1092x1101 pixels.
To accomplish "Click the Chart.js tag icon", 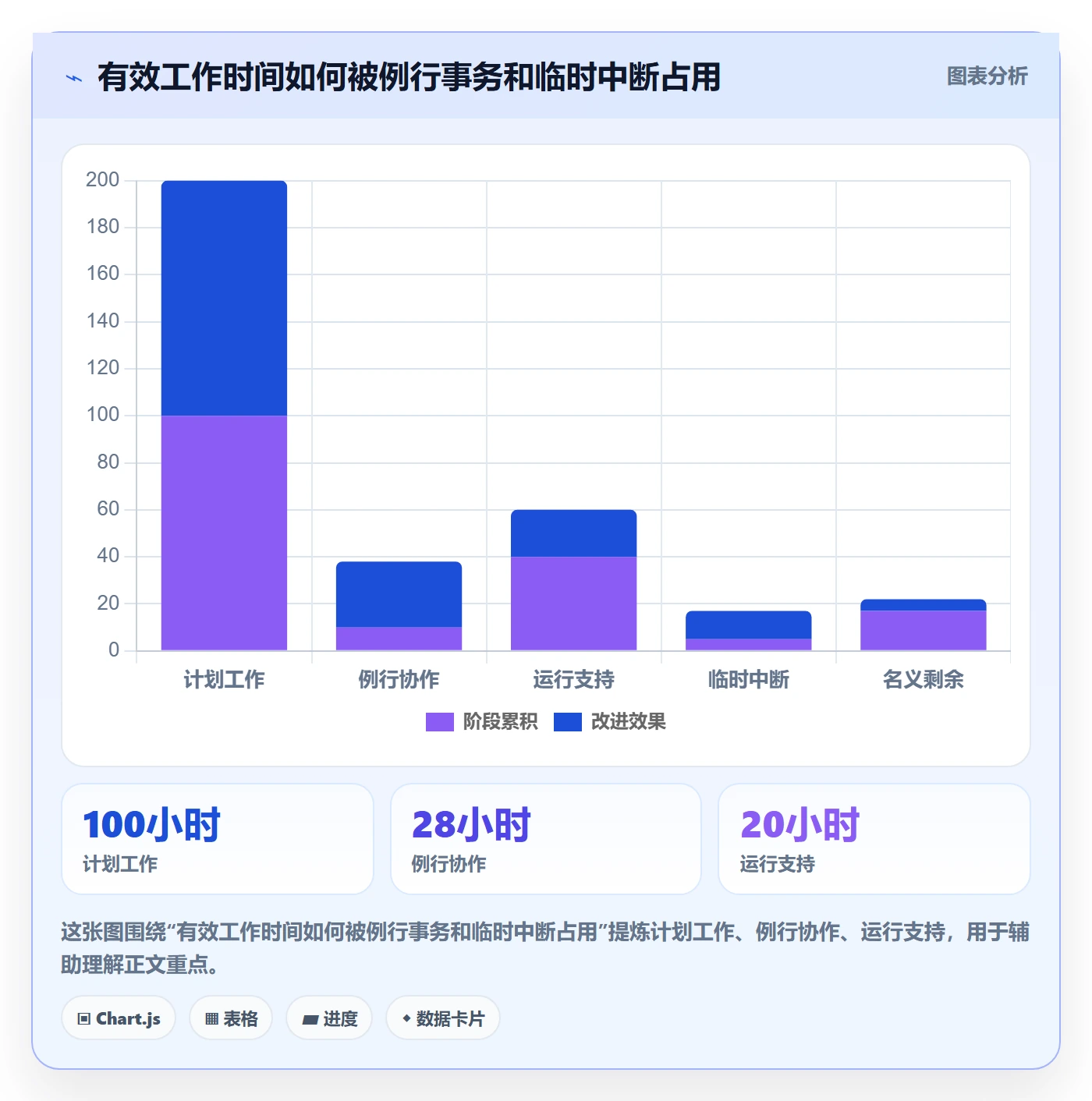I will (x=84, y=1019).
